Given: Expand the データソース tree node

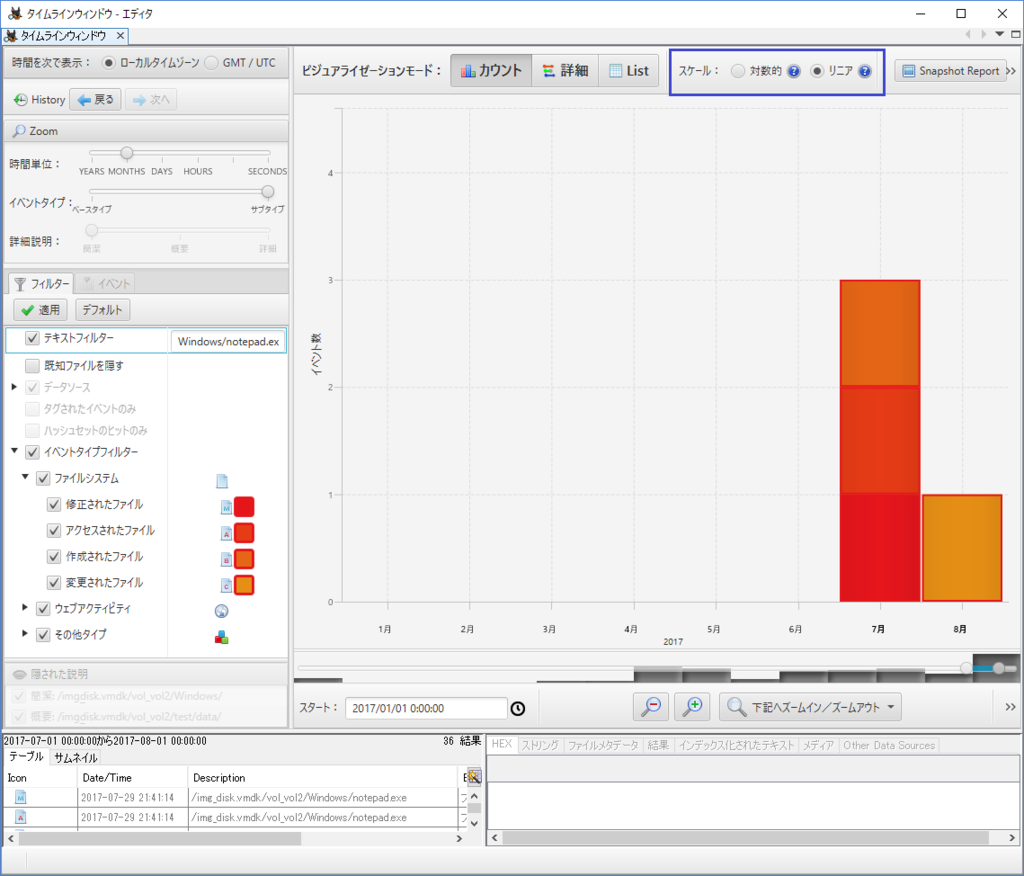Looking at the screenshot, I should (x=14, y=387).
